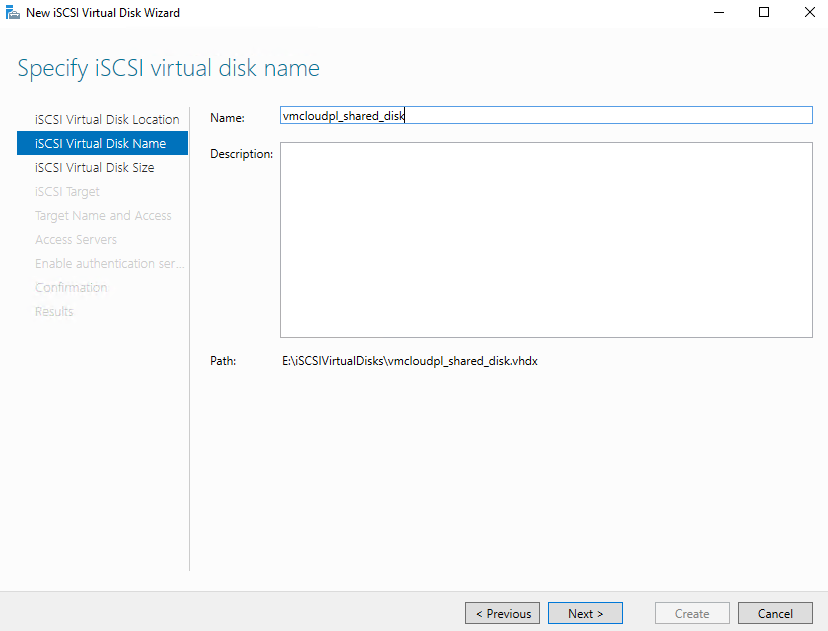Select the iSCSI Virtual Disk Location step
This screenshot has height=631, width=828.
(x=107, y=119)
